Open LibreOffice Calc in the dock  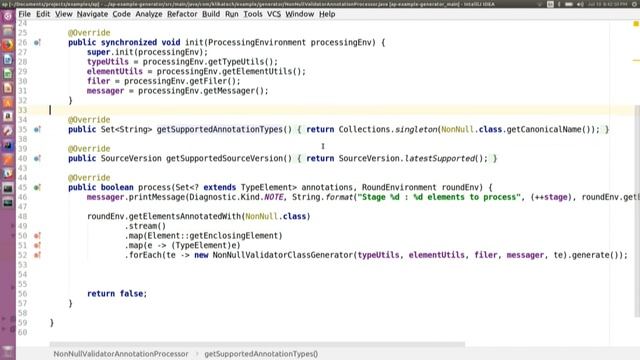[8, 74]
